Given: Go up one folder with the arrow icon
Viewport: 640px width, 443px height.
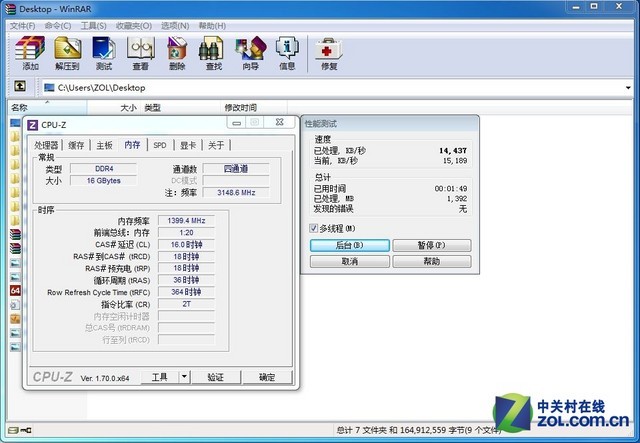Looking at the screenshot, I should 20,86.
